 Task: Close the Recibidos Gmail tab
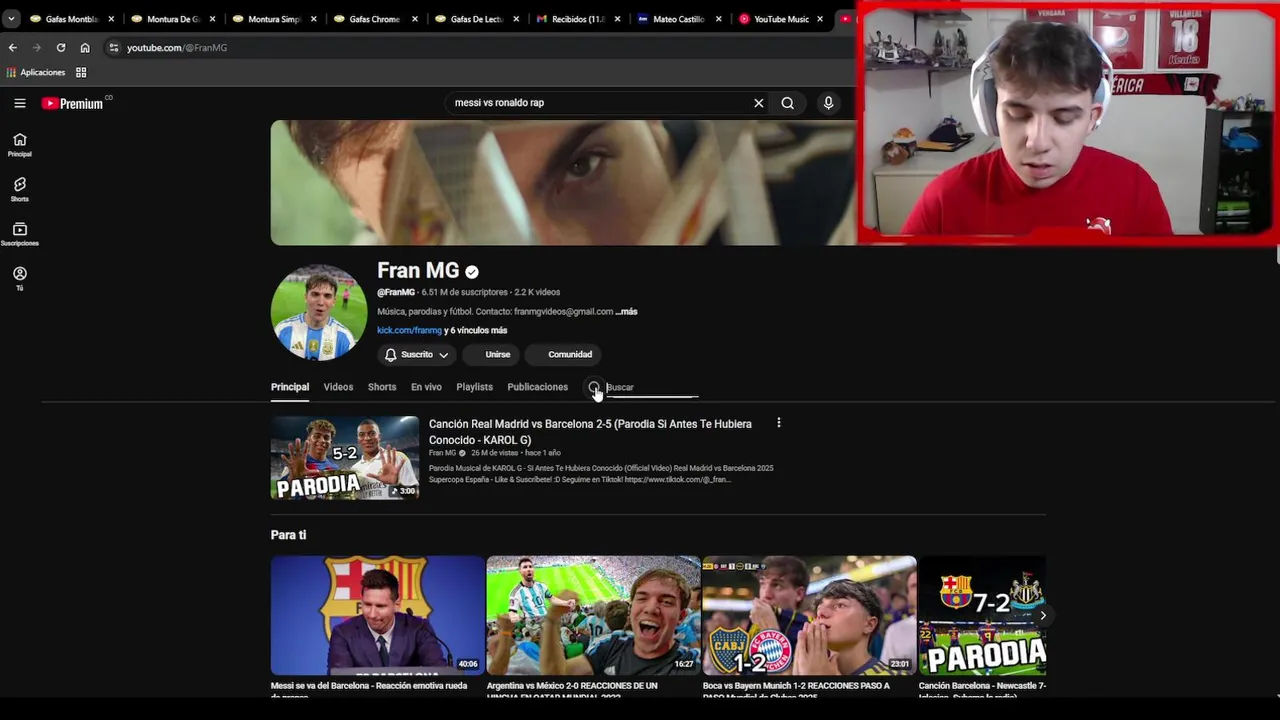click(x=617, y=19)
